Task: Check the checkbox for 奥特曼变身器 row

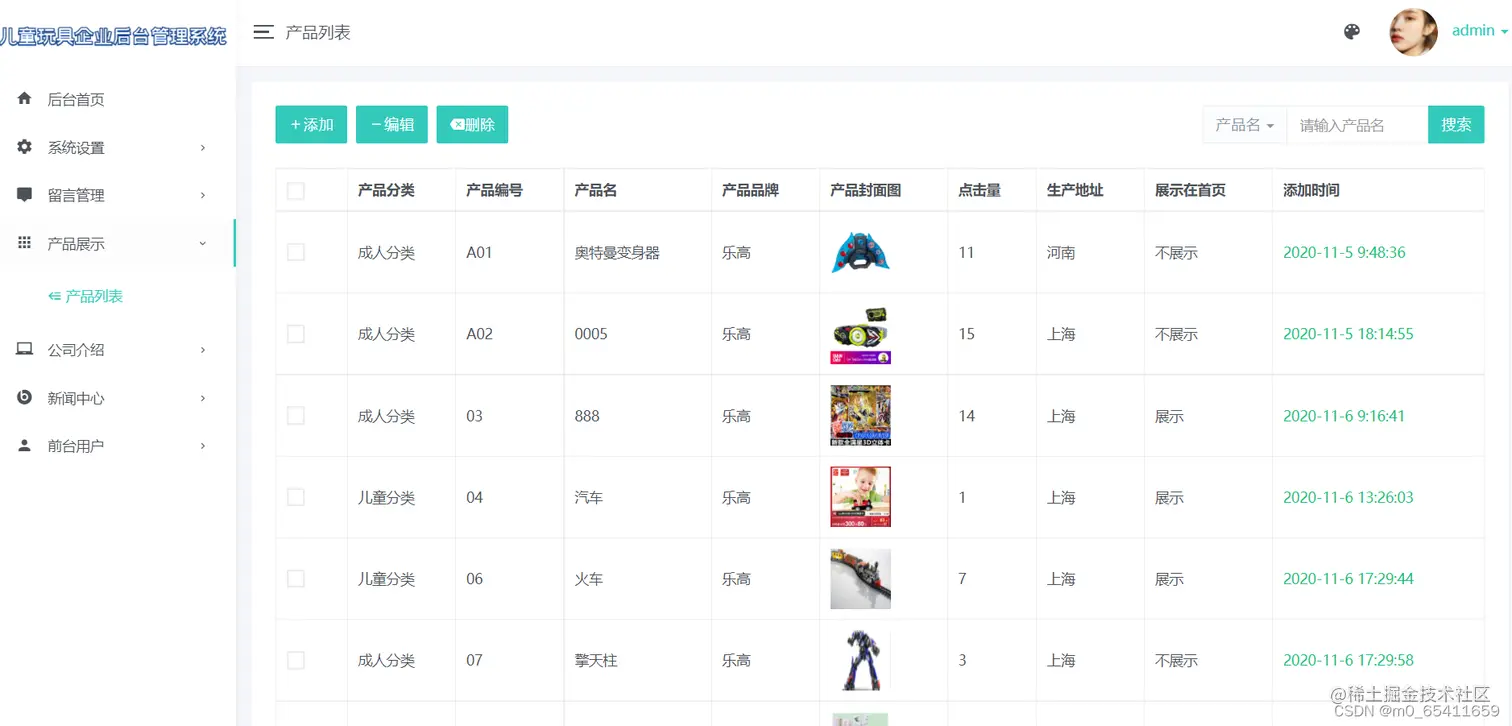Action: coord(295,252)
